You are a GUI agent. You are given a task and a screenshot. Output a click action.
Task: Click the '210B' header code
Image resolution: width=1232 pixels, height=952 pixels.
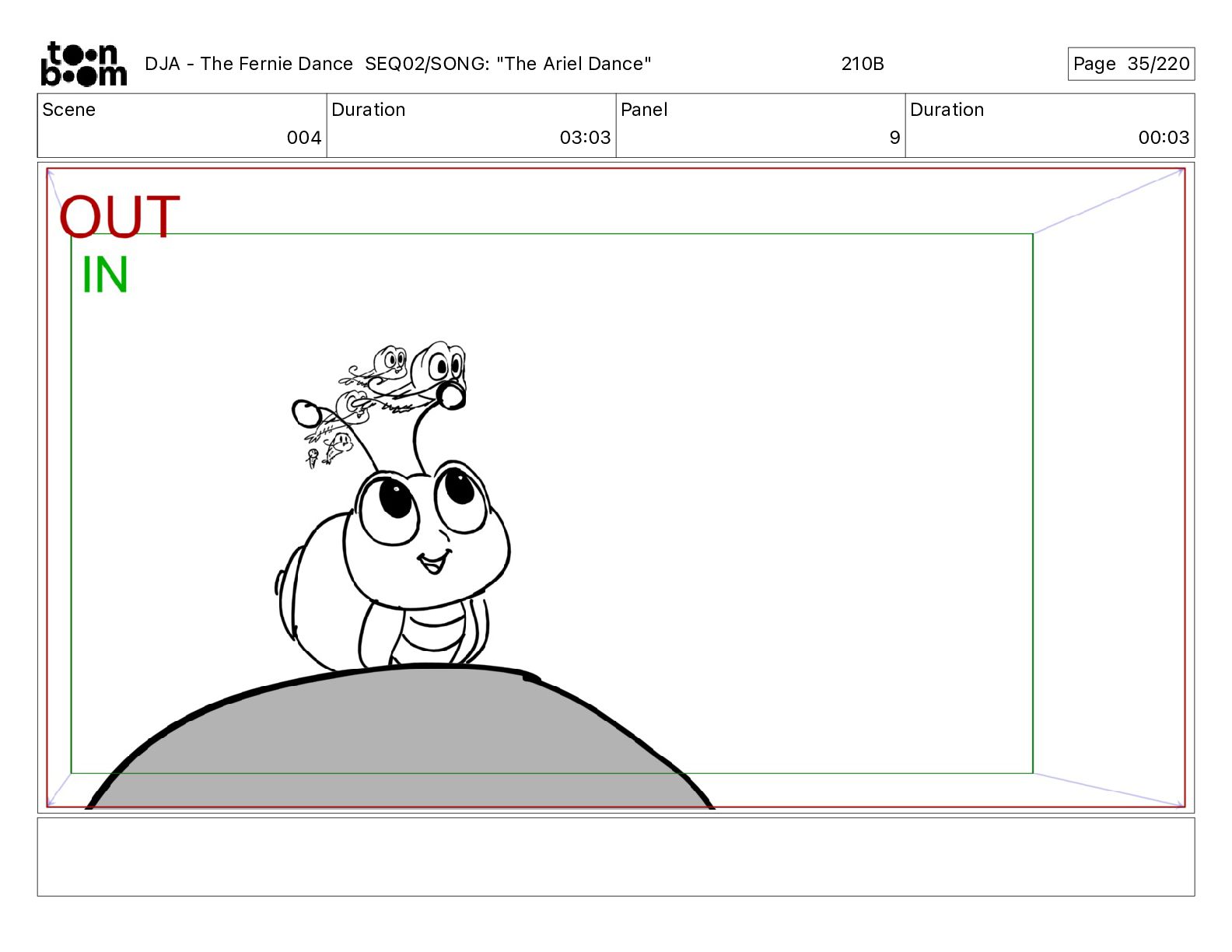point(863,64)
